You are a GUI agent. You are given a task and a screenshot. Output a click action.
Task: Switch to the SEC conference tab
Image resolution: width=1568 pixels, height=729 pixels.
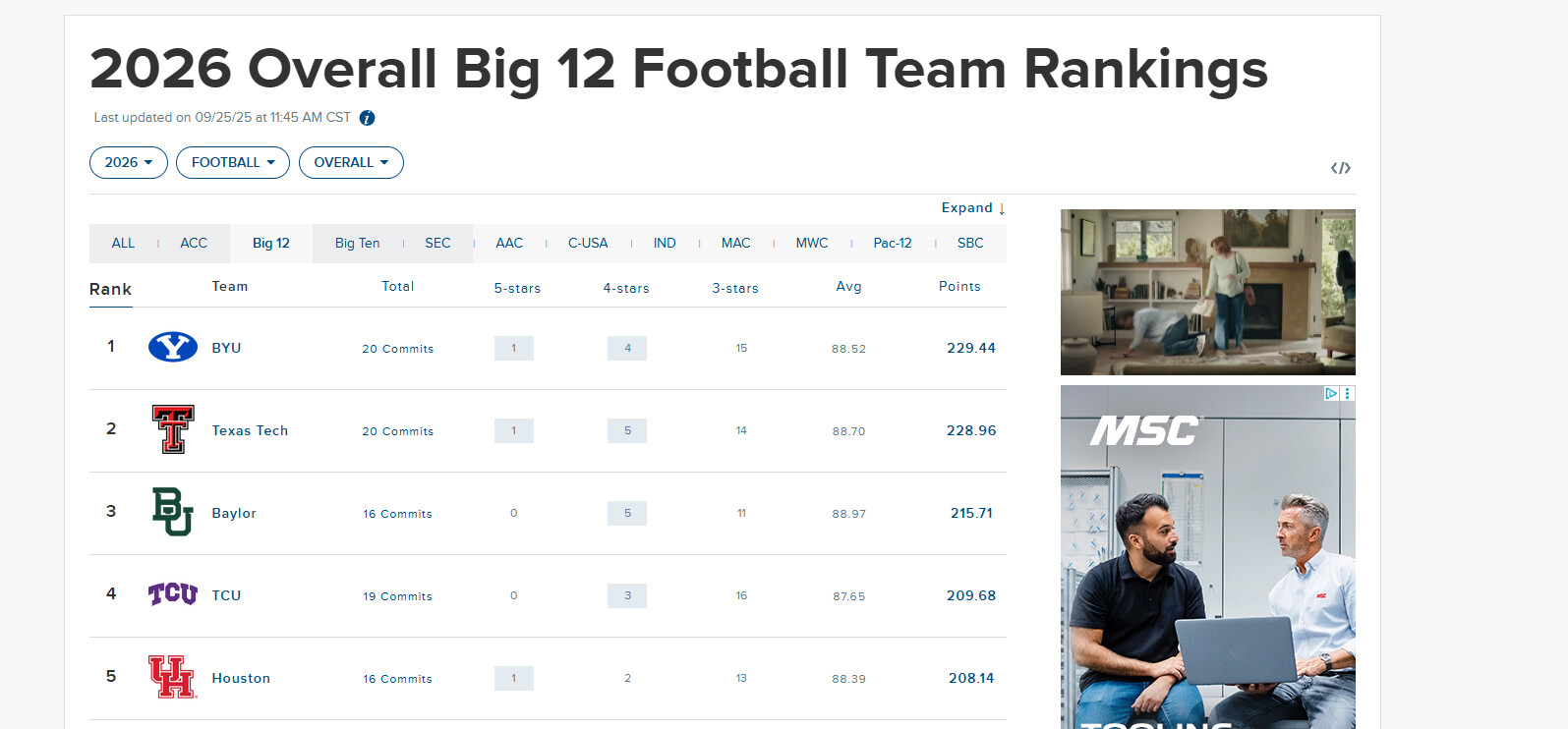(x=437, y=244)
